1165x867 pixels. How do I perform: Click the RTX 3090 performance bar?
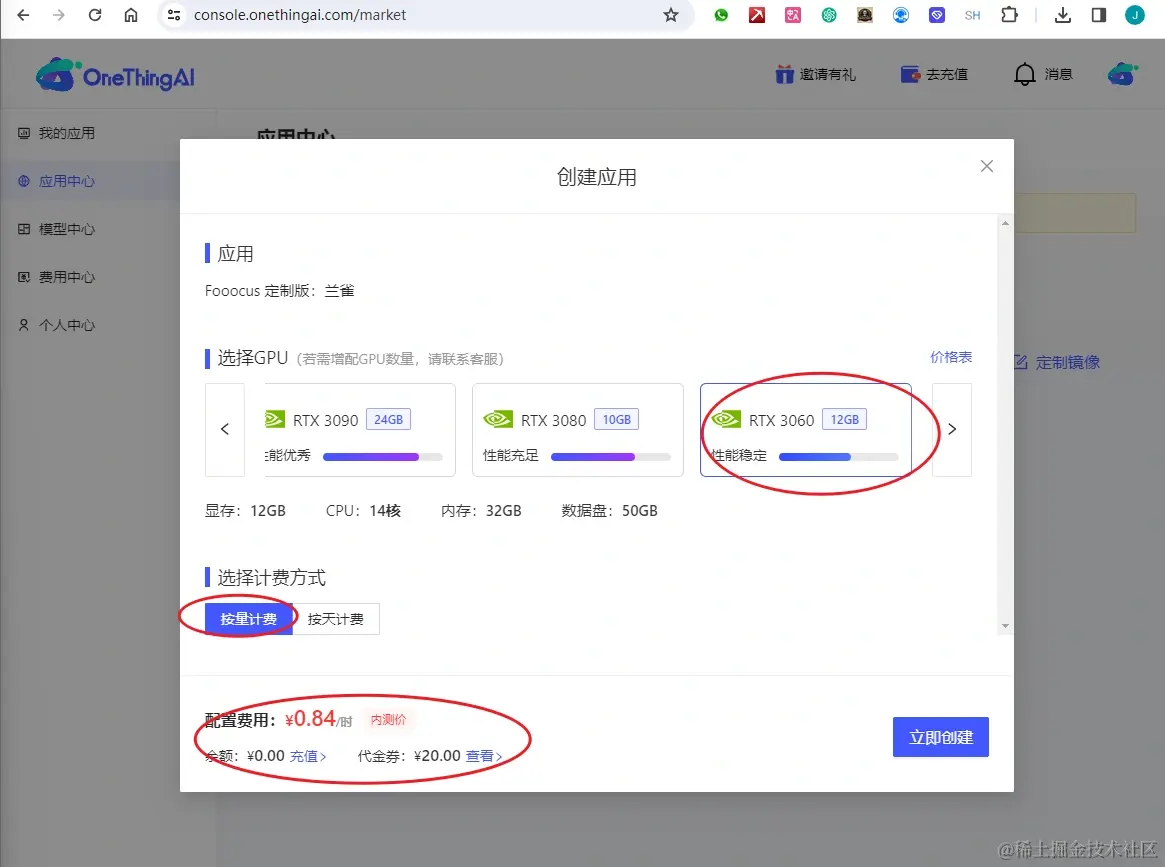click(x=383, y=457)
